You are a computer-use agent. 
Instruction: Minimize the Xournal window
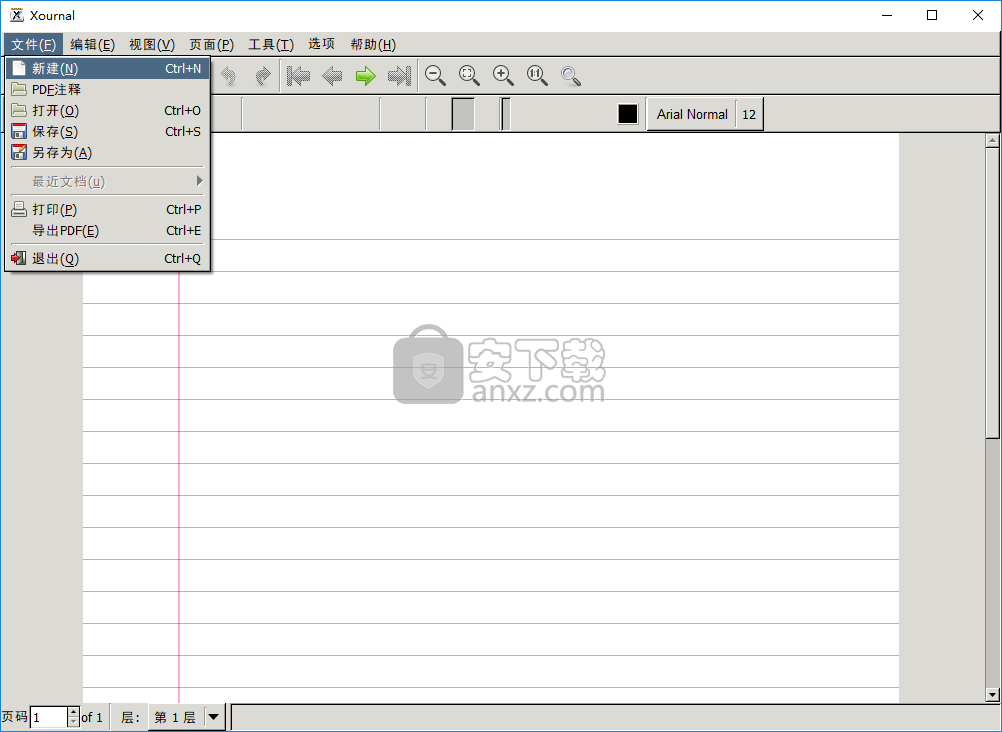pos(887,15)
